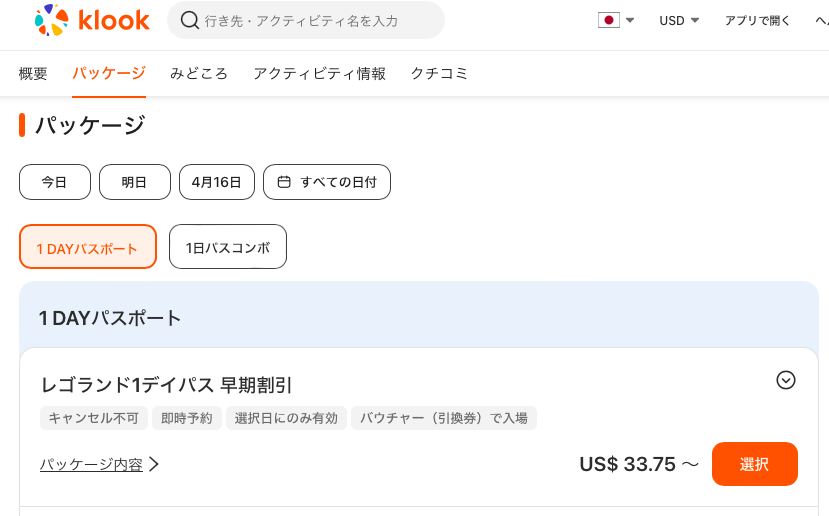Click the search magnifier icon
The height and width of the screenshot is (516, 829).
[x=189, y=21]
